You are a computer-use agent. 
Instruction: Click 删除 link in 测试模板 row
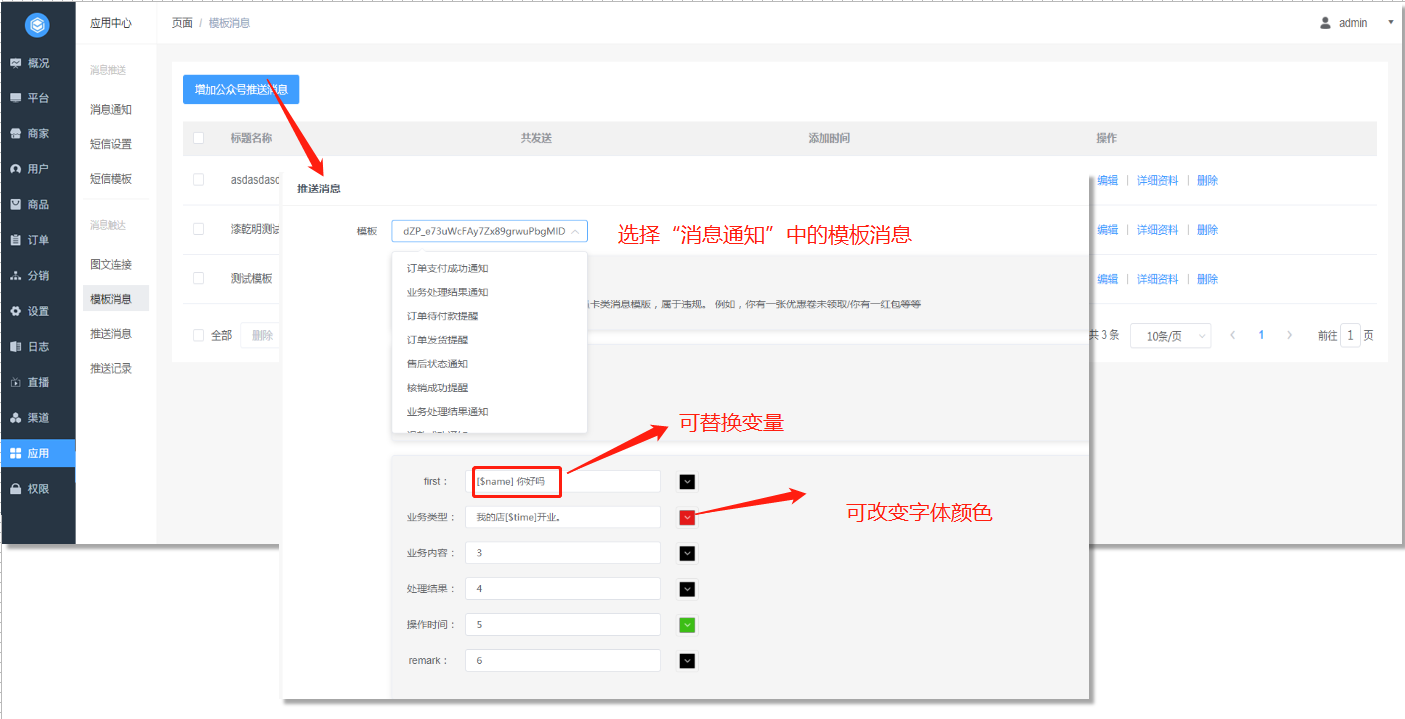(x=1207, y=278)
